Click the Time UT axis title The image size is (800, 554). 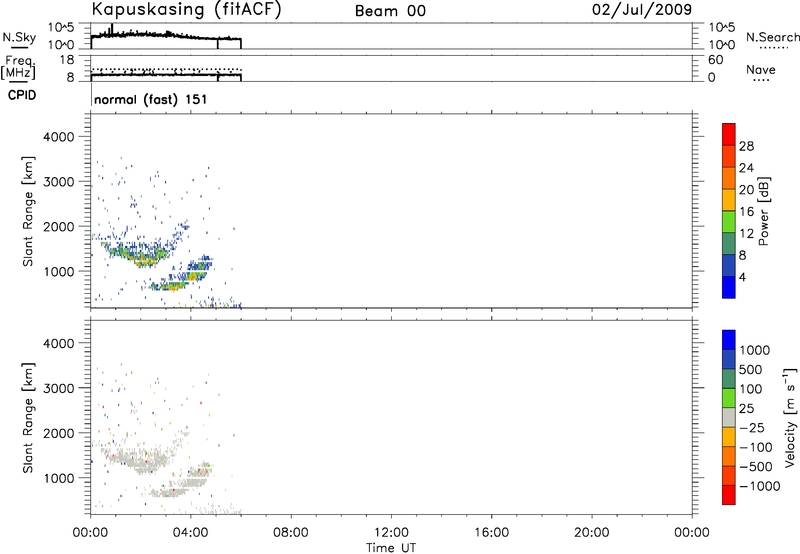[x=391, y=548]
